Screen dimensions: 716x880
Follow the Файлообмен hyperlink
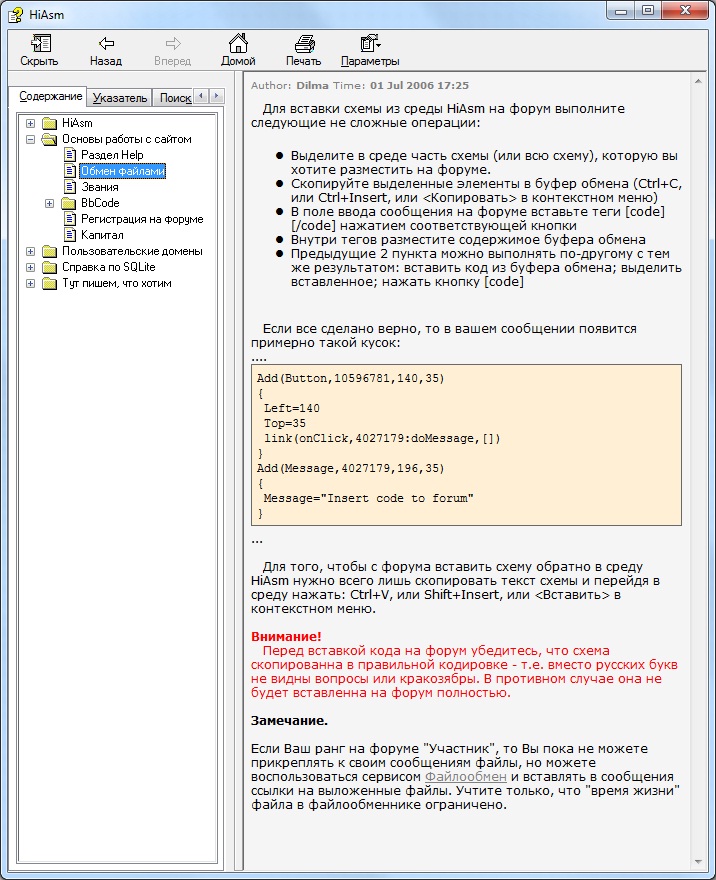[465, 777]
